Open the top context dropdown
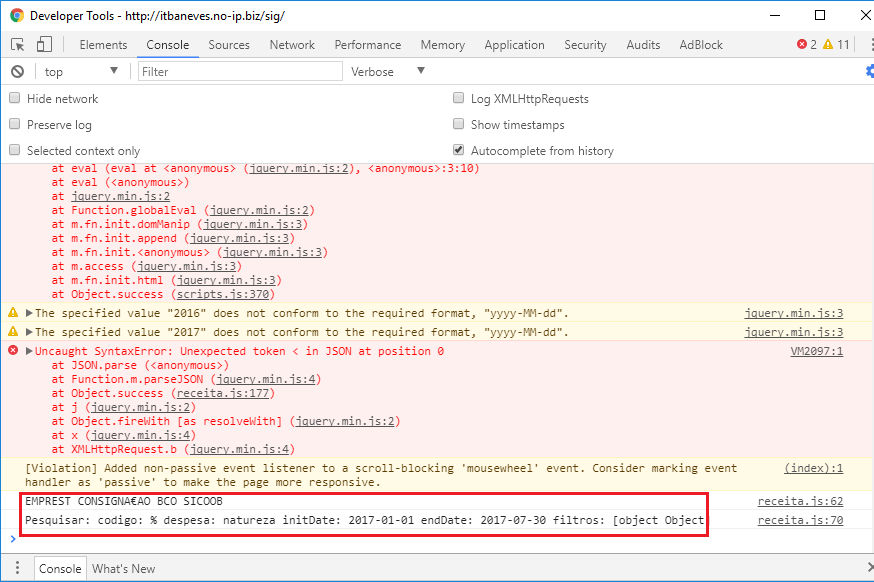 tap(81, 71)
